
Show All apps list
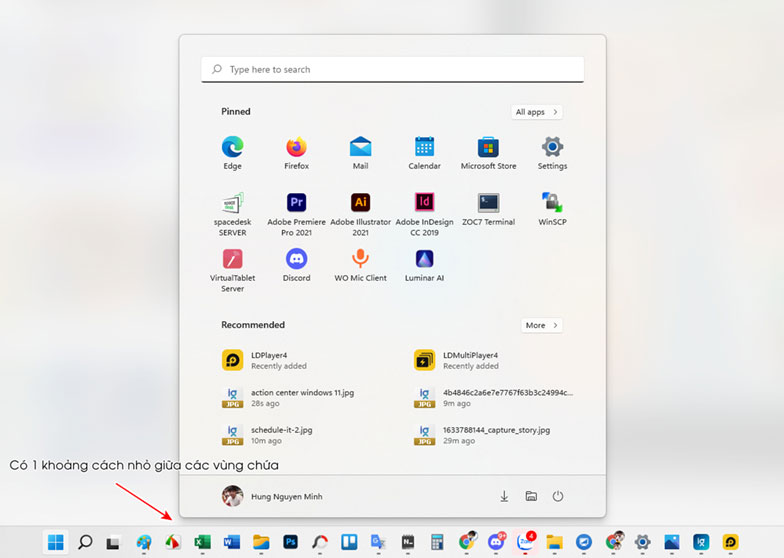(x=536, y=112)
